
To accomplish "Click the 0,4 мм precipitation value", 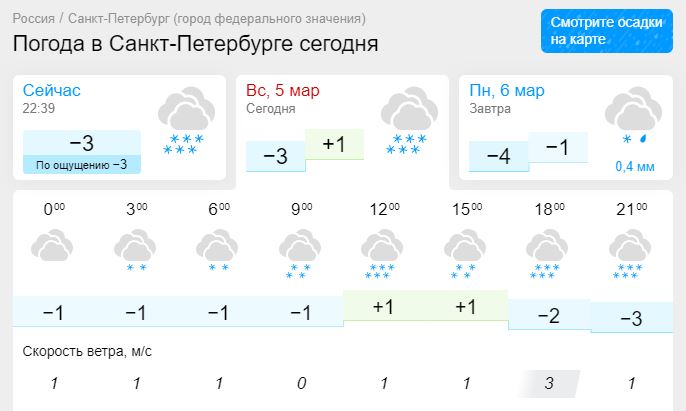I will [635, 166].
